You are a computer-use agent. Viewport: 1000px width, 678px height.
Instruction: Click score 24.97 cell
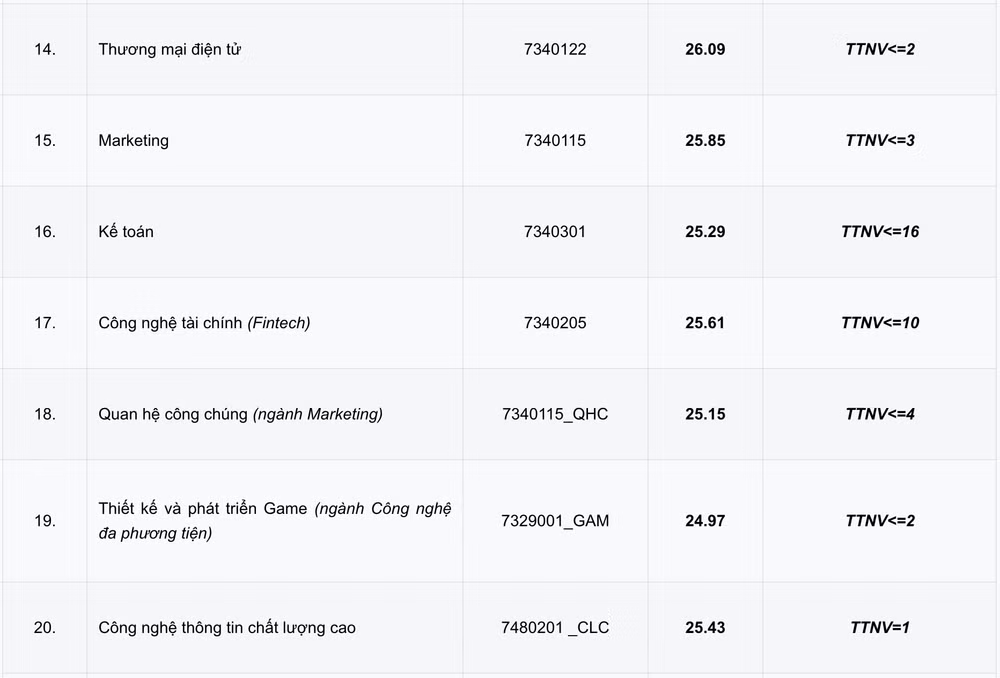point(705,520)
